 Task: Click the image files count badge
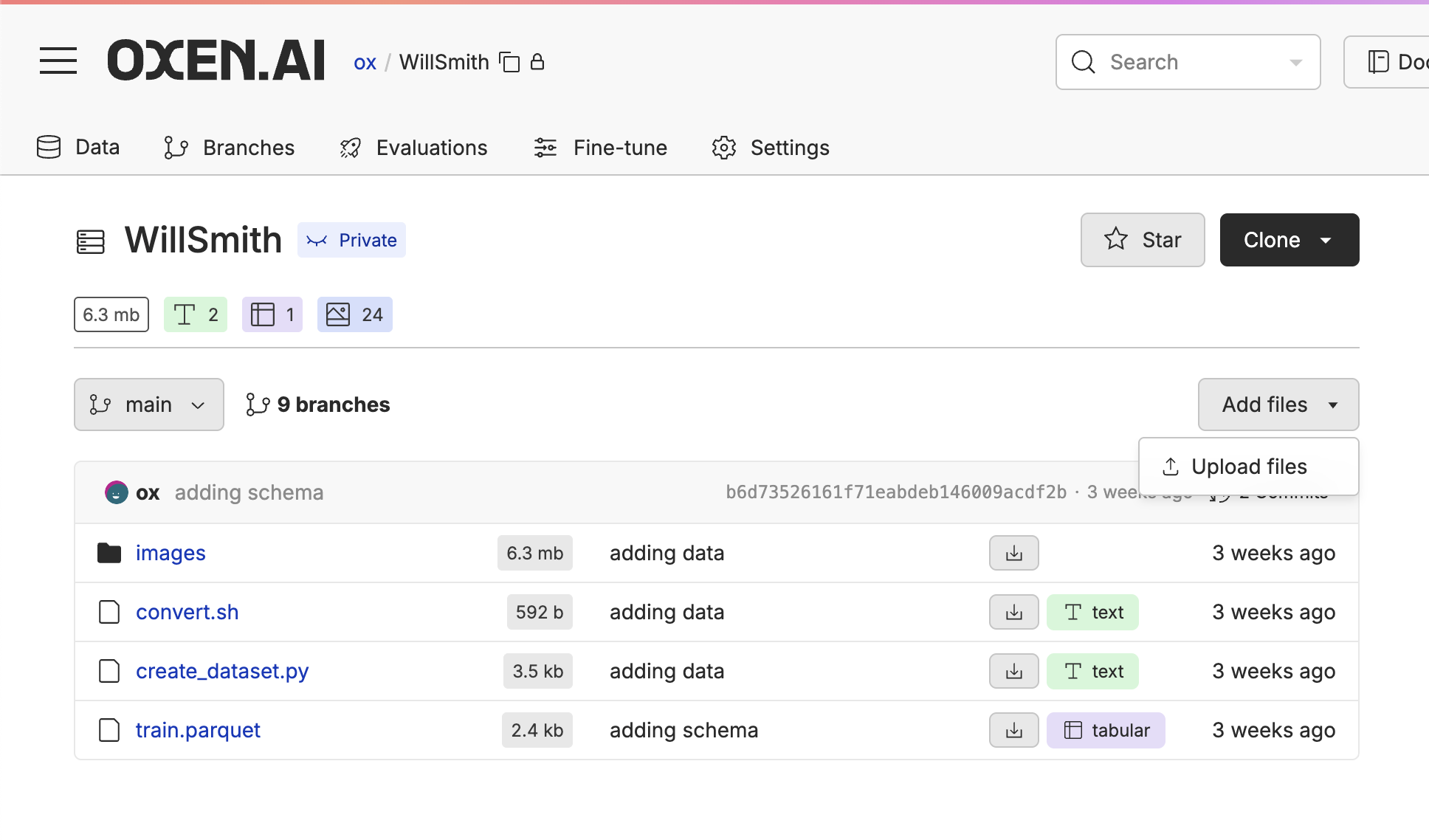click(354, 314)
